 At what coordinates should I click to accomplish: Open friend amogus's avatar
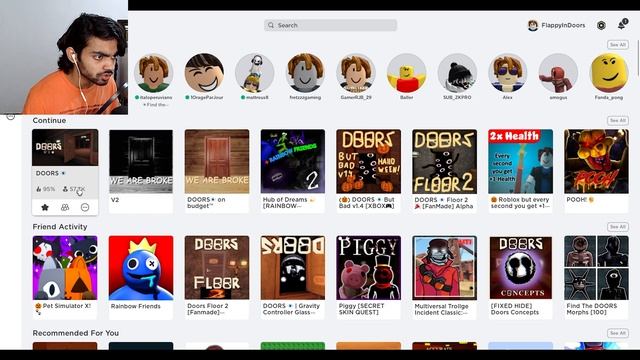[x=558, y=73]
